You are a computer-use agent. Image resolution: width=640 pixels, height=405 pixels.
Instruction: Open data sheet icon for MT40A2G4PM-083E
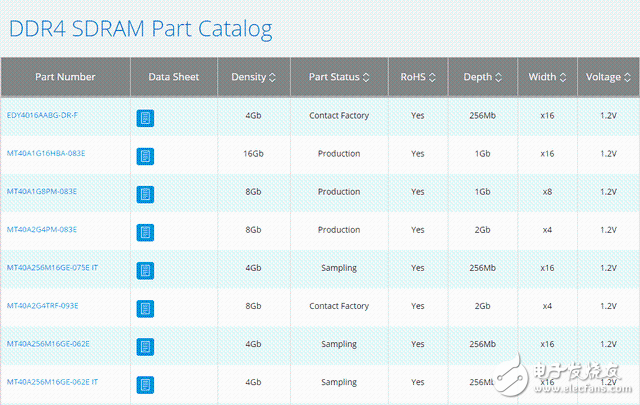(x=145, y=231)
